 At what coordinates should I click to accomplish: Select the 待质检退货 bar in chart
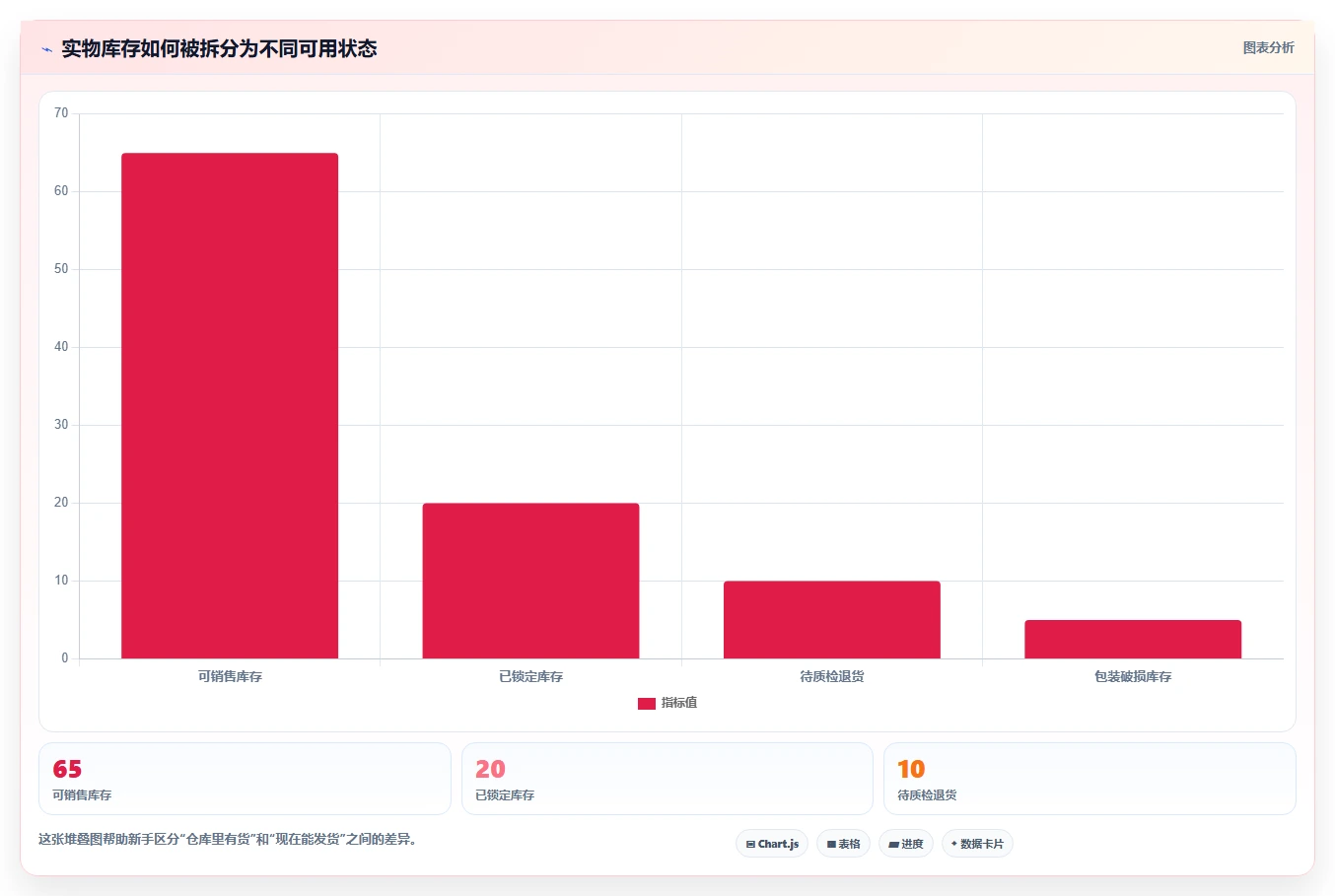coord(832,620)
